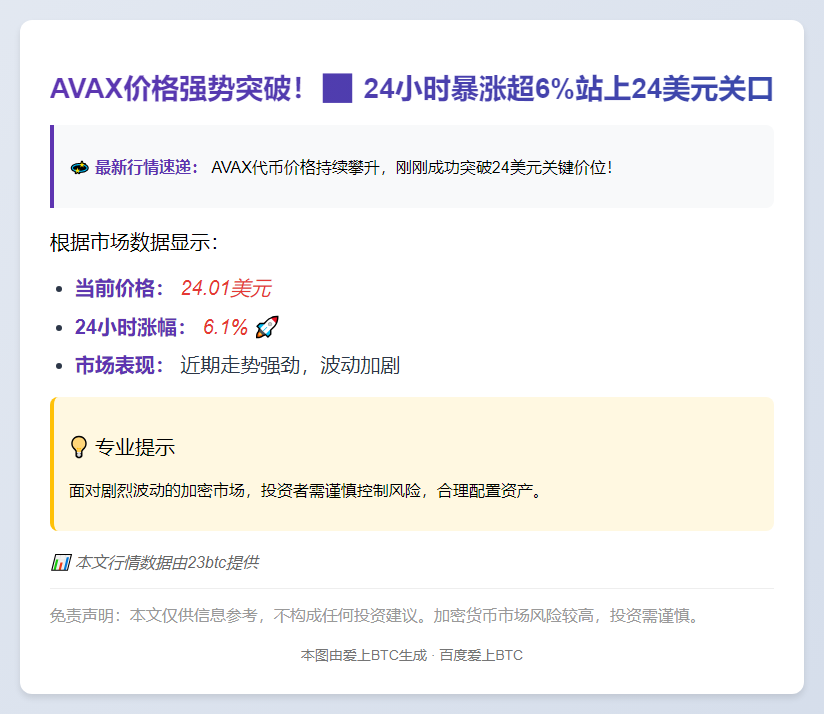Click the label 最新行情速递:
The height and width of the screenshot is (714, 824).
tap(147, 168)
